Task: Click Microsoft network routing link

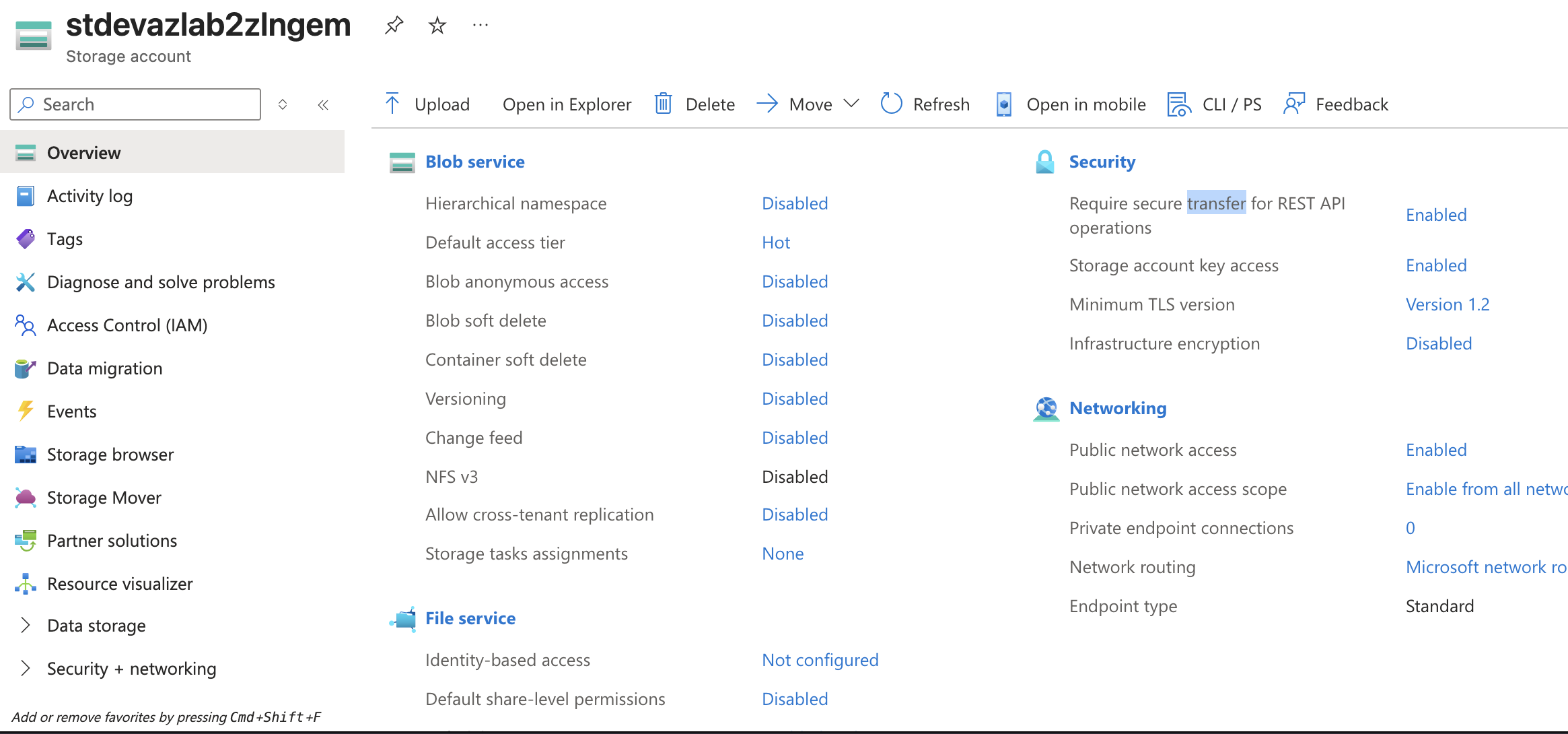Action: pyautogui.click(x=1487, y=567)
